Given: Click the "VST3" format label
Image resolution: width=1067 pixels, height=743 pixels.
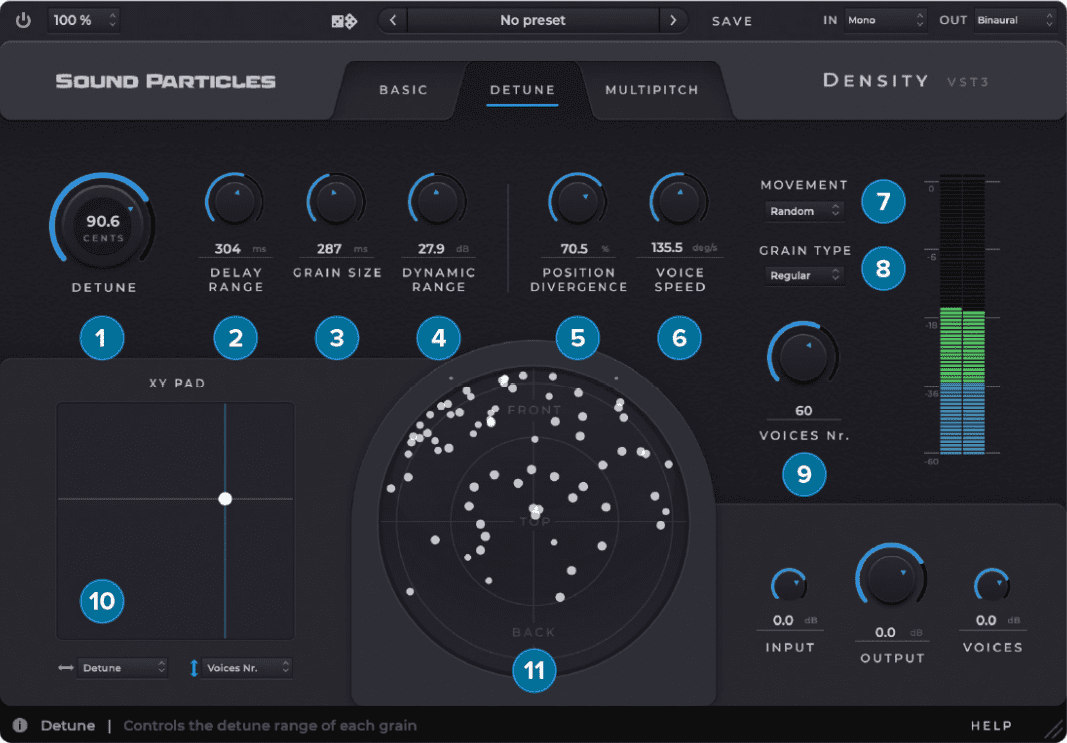Looking at the screenshot, I should tap(968, 82).
